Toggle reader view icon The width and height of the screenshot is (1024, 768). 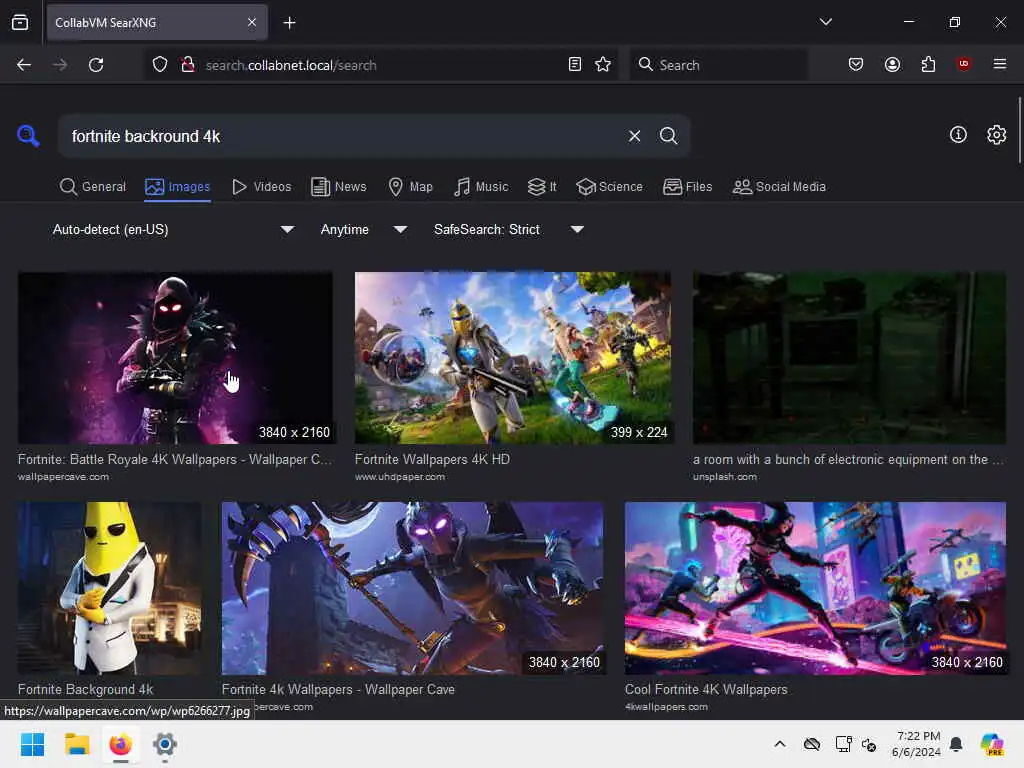click(575, 64)
